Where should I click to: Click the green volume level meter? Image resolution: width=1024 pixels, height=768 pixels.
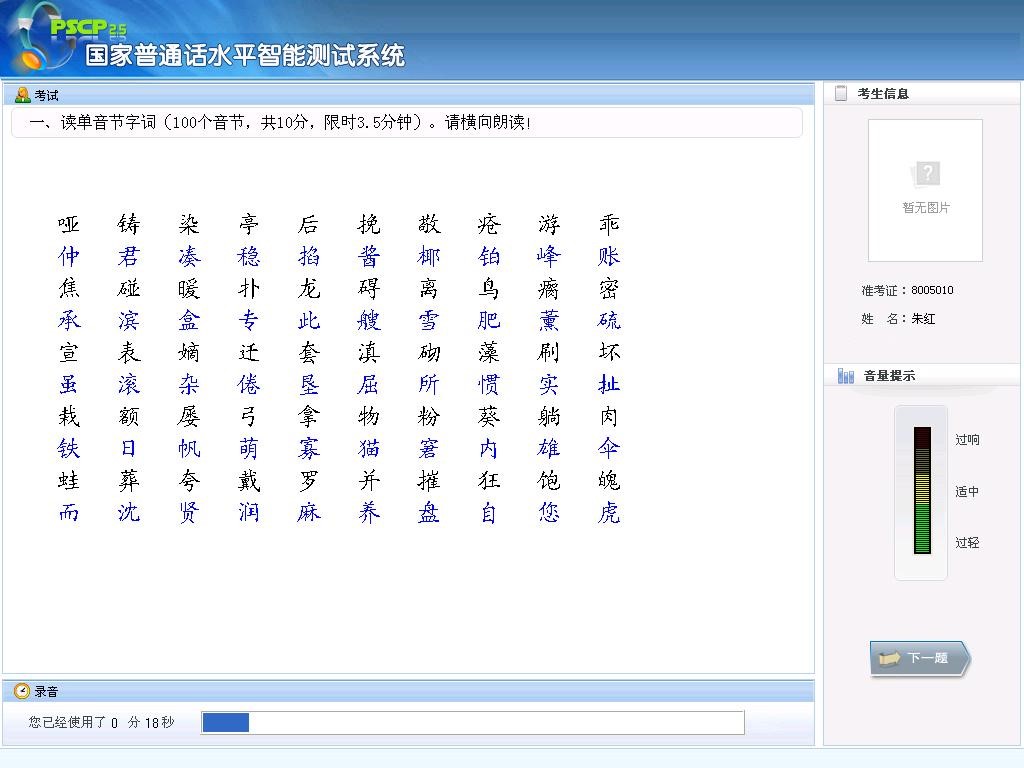tap(921, 491)
